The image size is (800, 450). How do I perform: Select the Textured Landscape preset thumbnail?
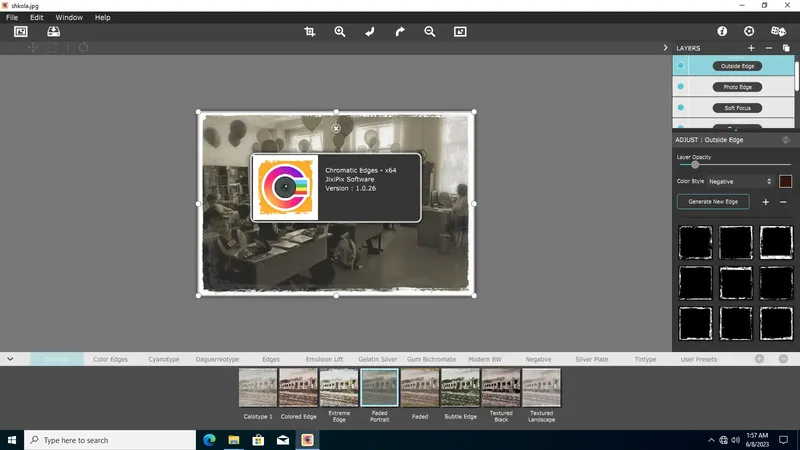pos(541,388)
